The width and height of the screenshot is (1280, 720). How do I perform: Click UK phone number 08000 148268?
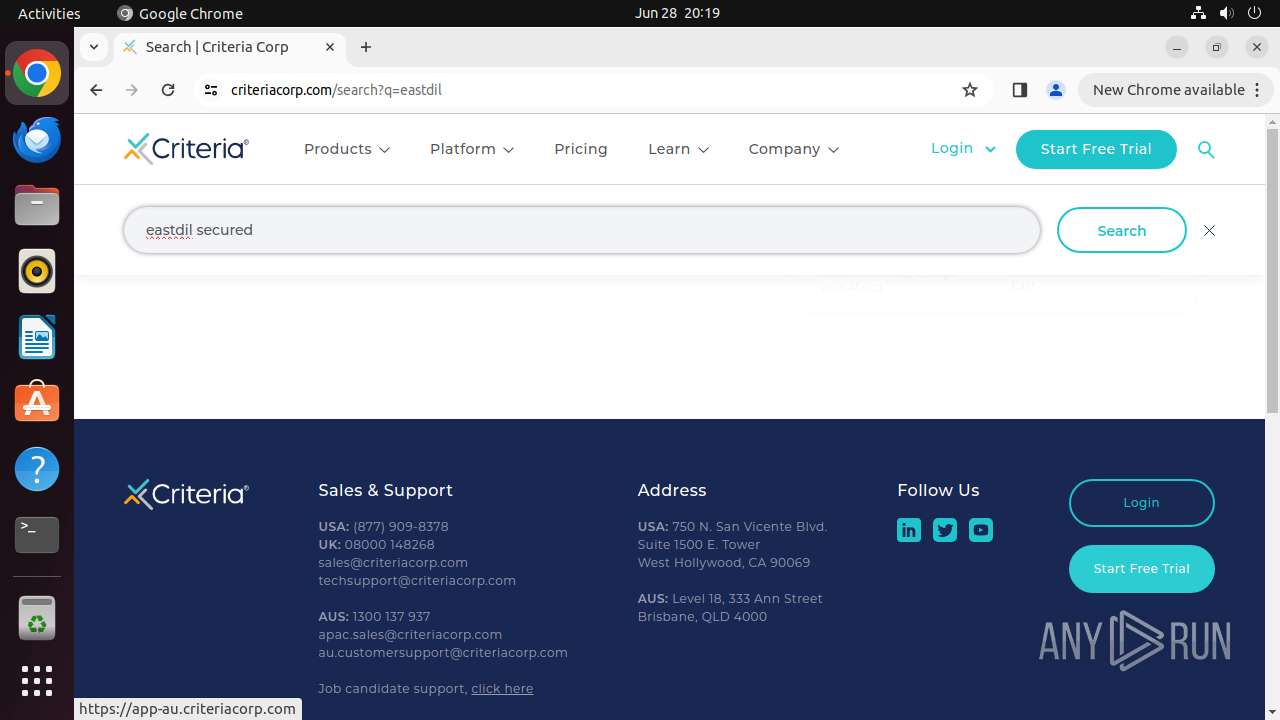tap(390, 544)
